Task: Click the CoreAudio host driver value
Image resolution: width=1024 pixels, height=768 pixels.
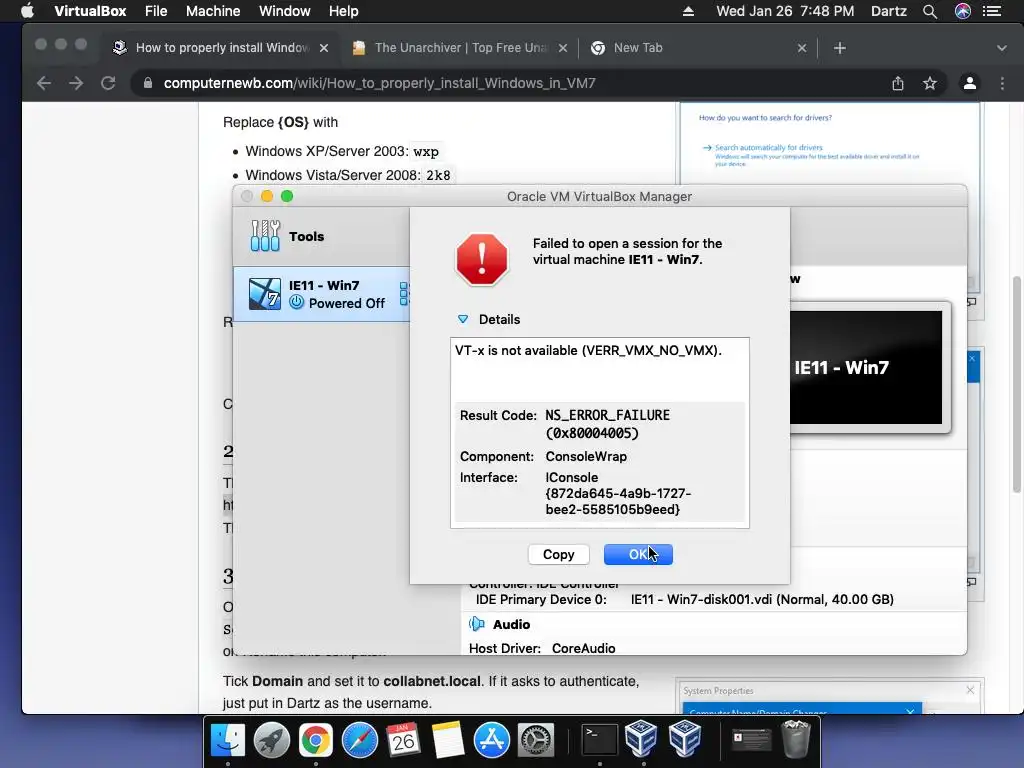Action: click(x=583, y=648)
